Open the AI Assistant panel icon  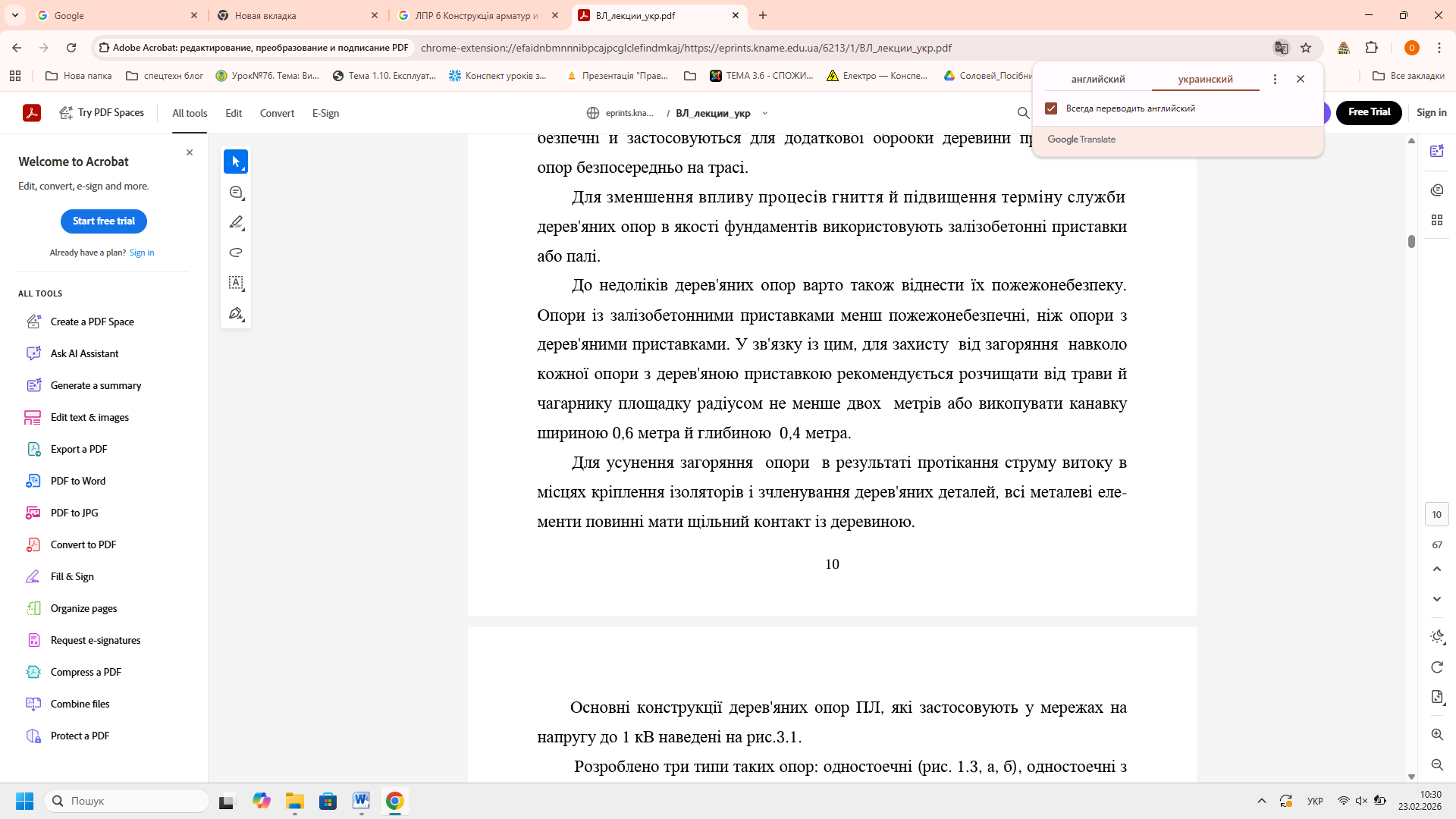[x=1437, y=151]
